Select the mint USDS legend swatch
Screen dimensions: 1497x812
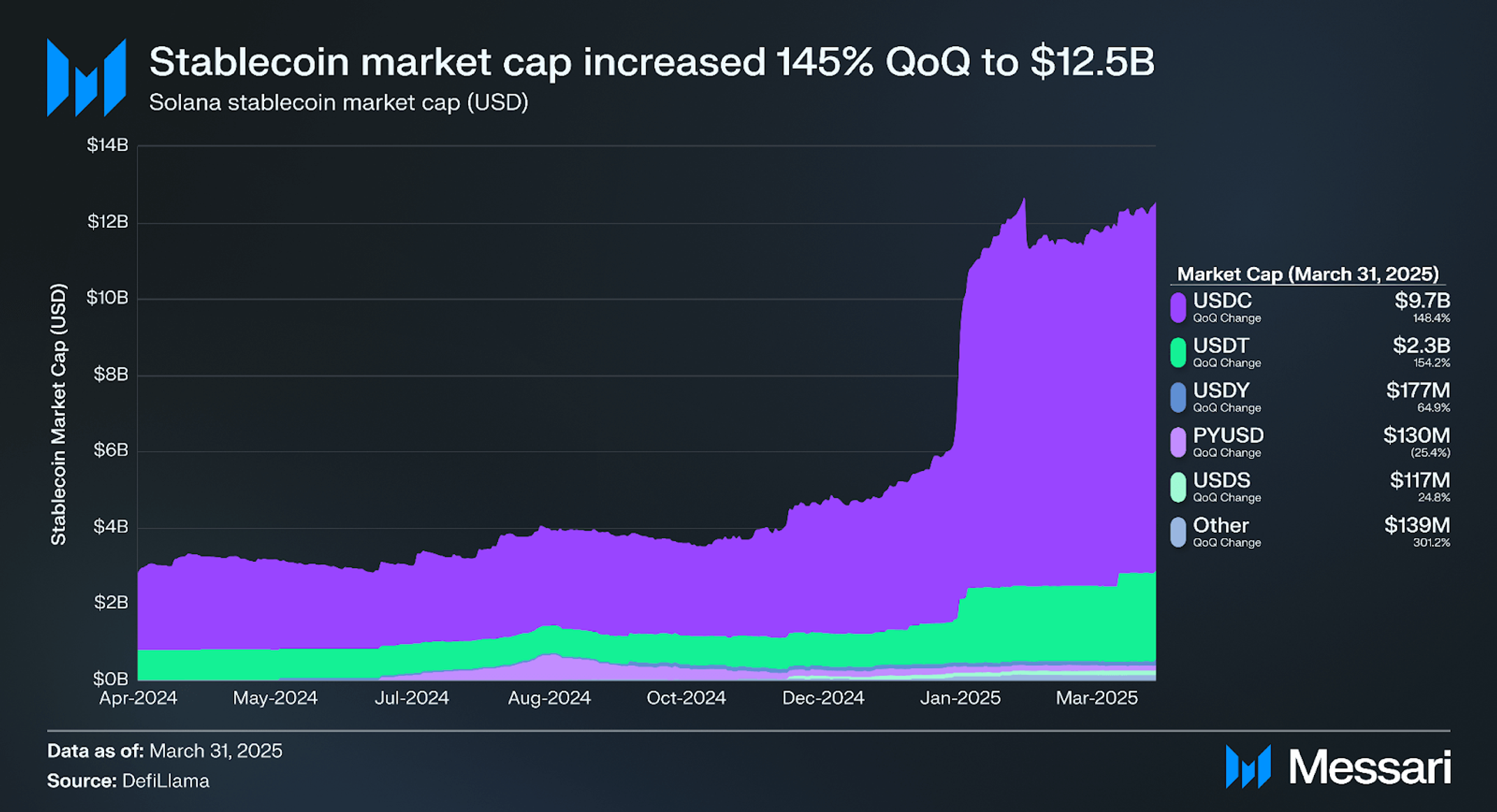1178,487
